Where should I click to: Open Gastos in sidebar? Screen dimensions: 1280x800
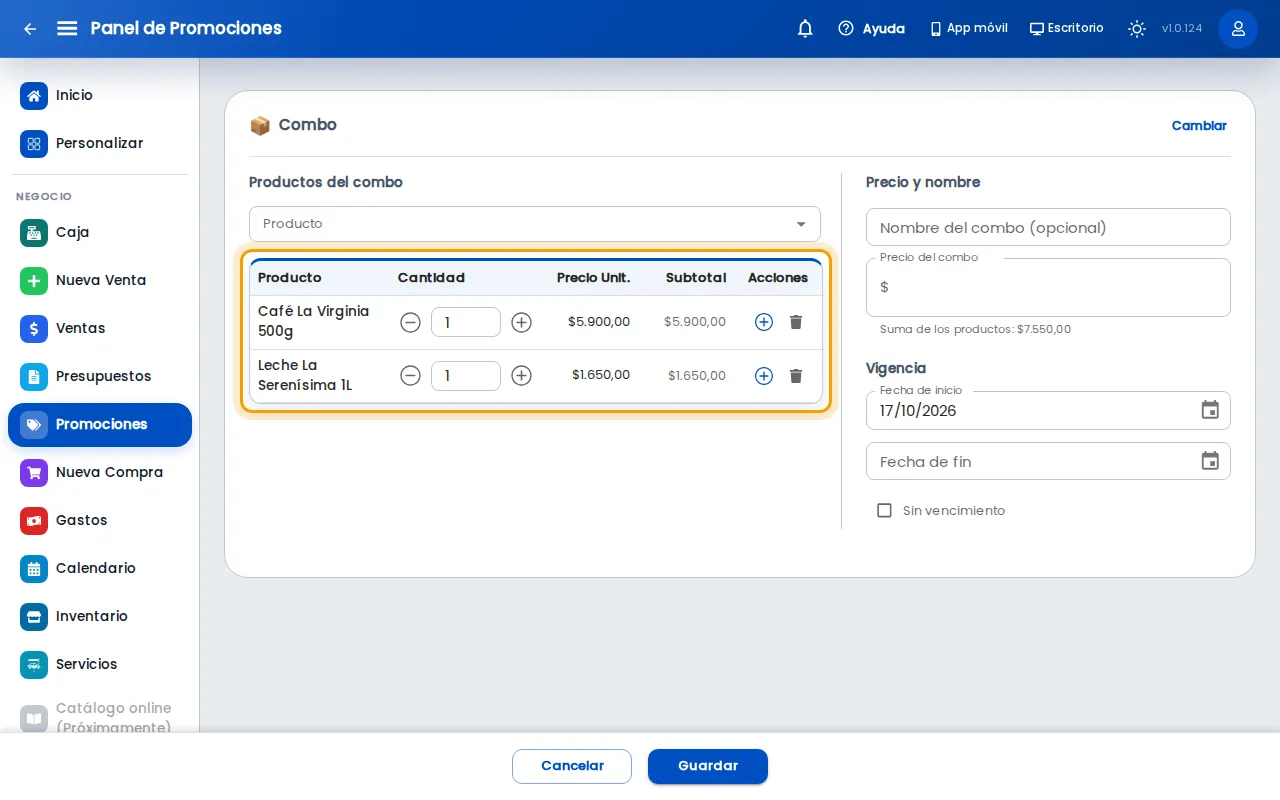coord(100,521)
